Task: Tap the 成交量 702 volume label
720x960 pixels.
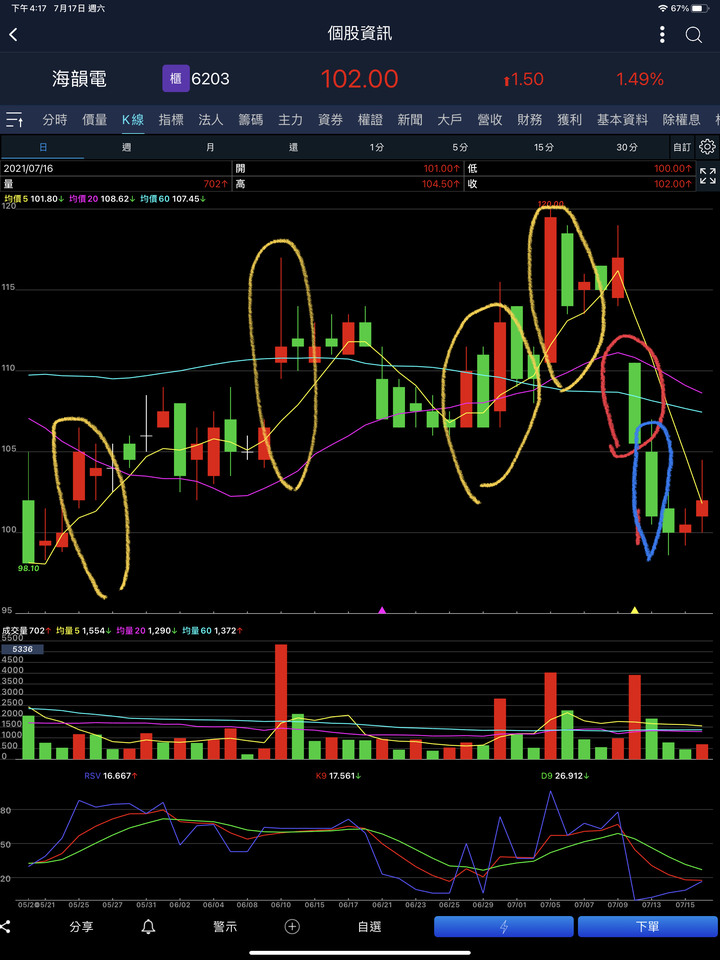Action: coord(27,630)
